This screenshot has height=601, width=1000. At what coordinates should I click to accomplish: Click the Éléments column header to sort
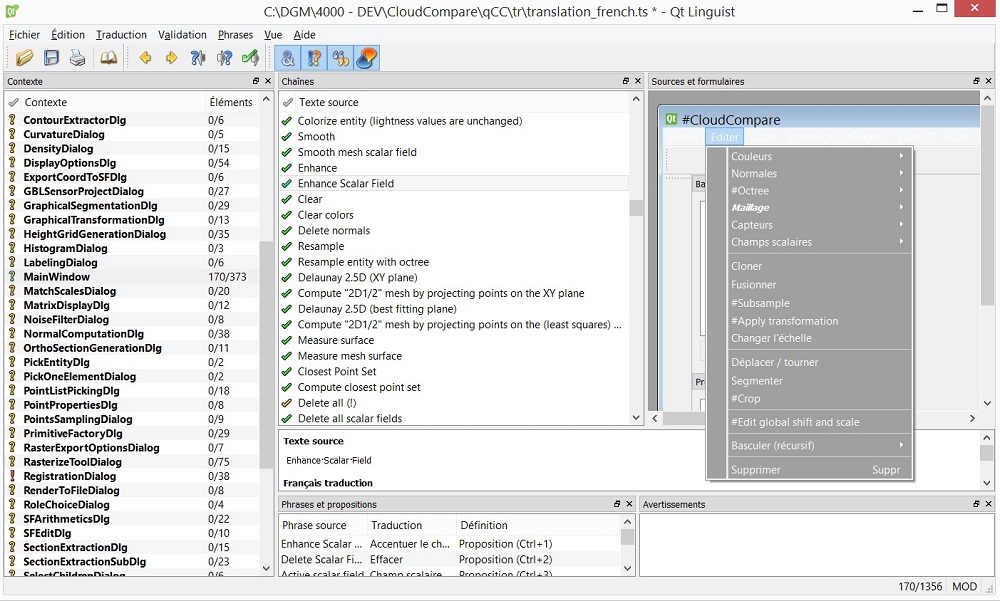pyautogui.click(x=231, y=102)
